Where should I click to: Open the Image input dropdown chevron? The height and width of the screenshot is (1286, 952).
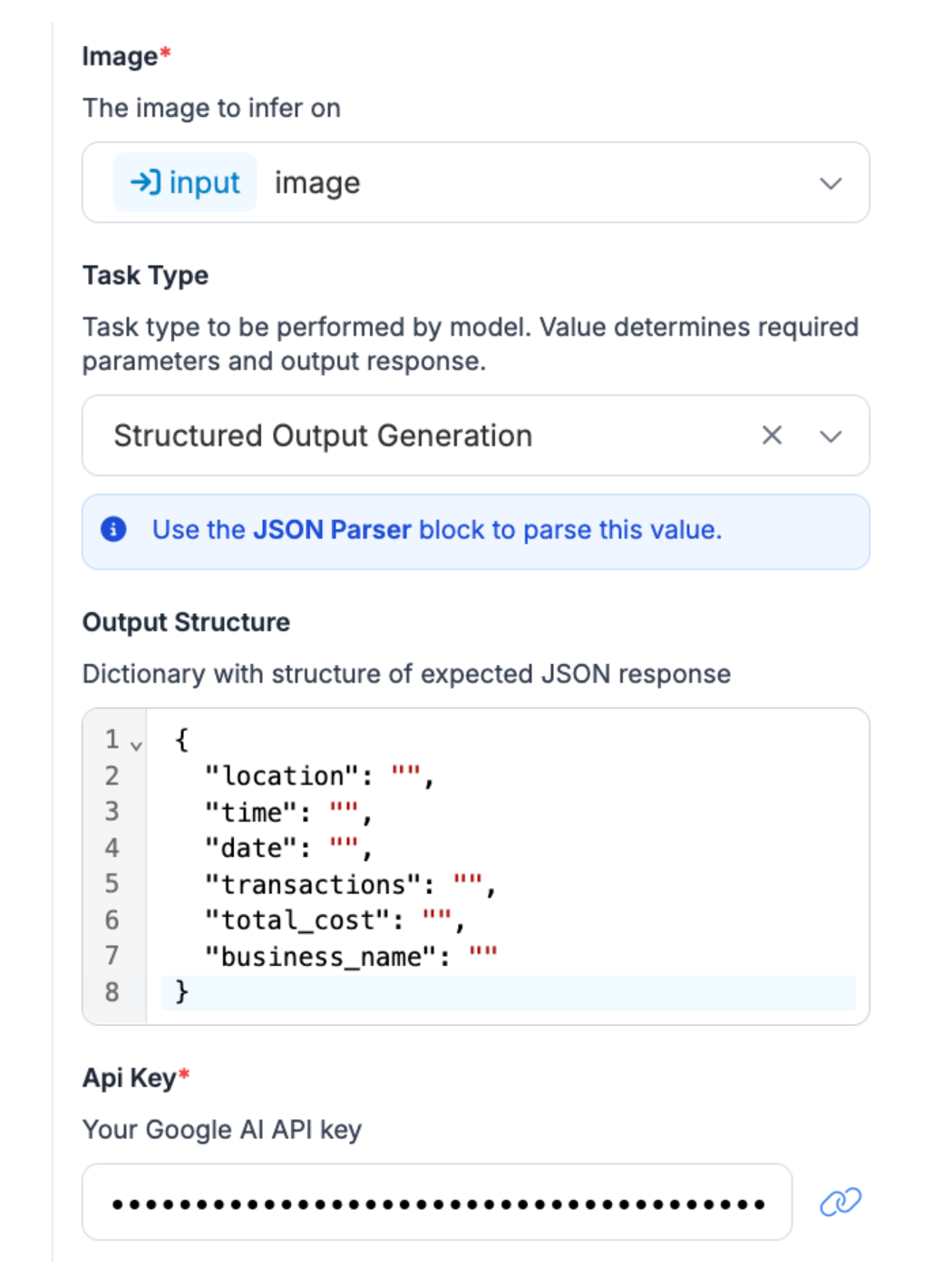831,183
